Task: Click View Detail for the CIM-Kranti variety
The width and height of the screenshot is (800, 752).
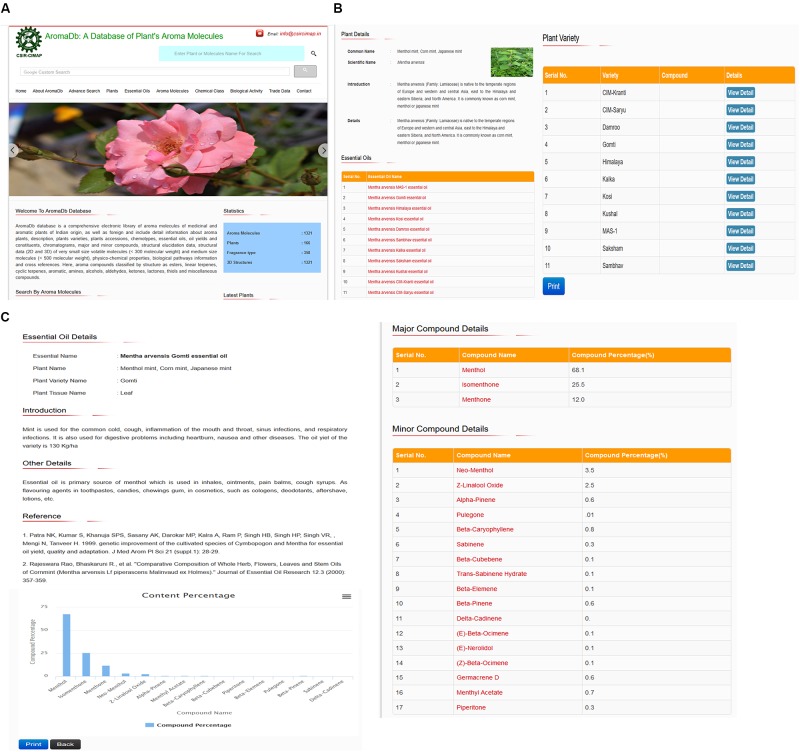Action: (x=740, y=93)
